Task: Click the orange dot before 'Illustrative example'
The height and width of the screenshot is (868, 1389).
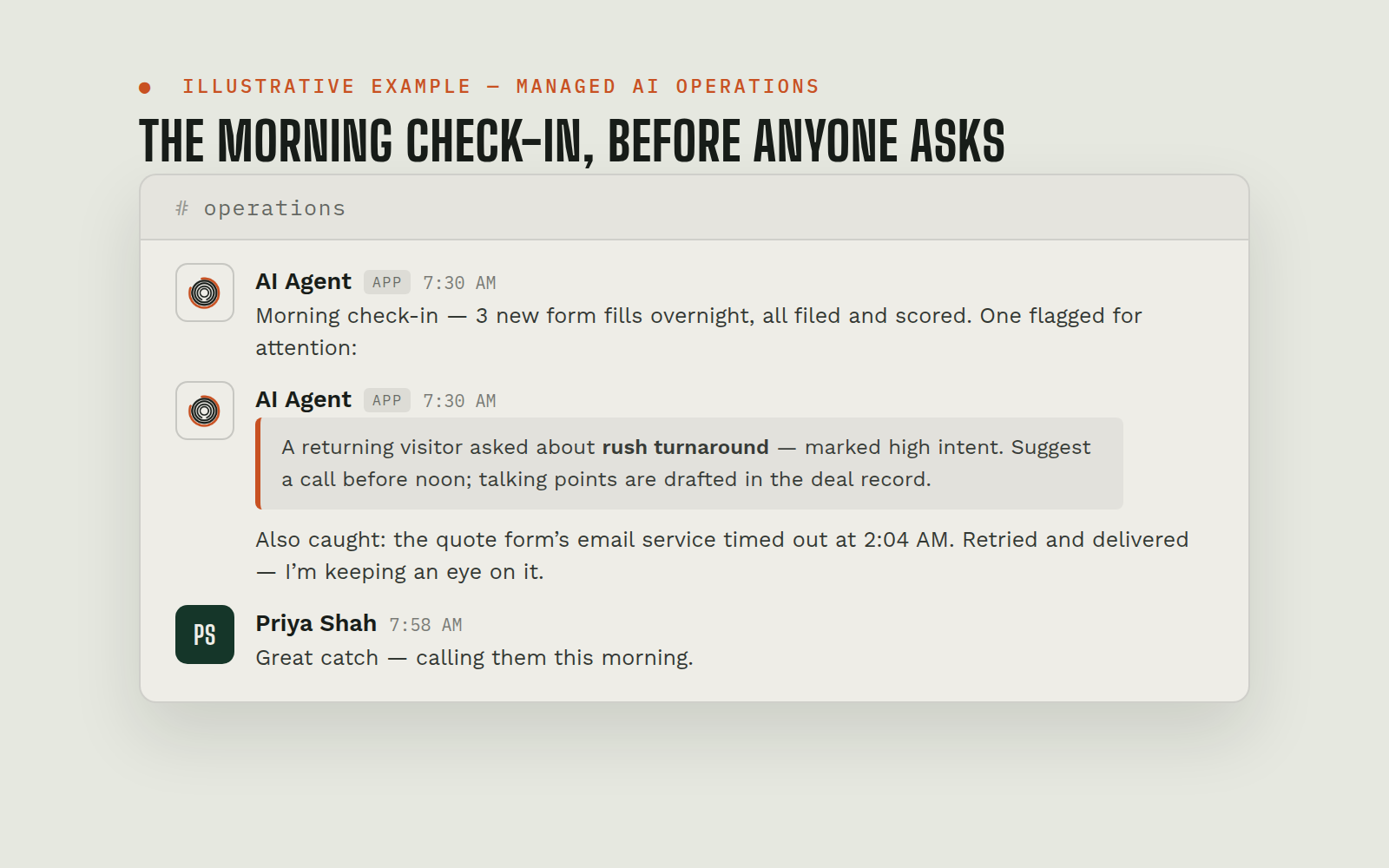Action: coord(145,88)
